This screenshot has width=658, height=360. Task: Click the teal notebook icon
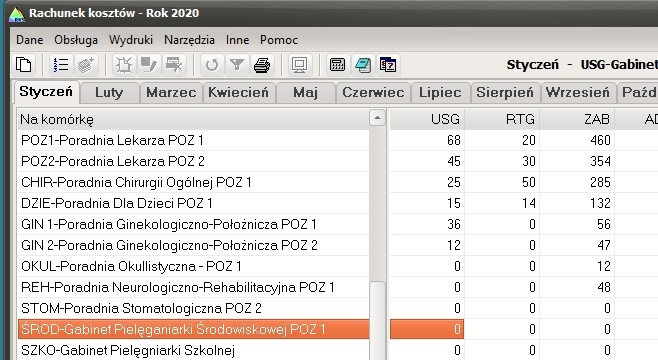click(363, 65)
